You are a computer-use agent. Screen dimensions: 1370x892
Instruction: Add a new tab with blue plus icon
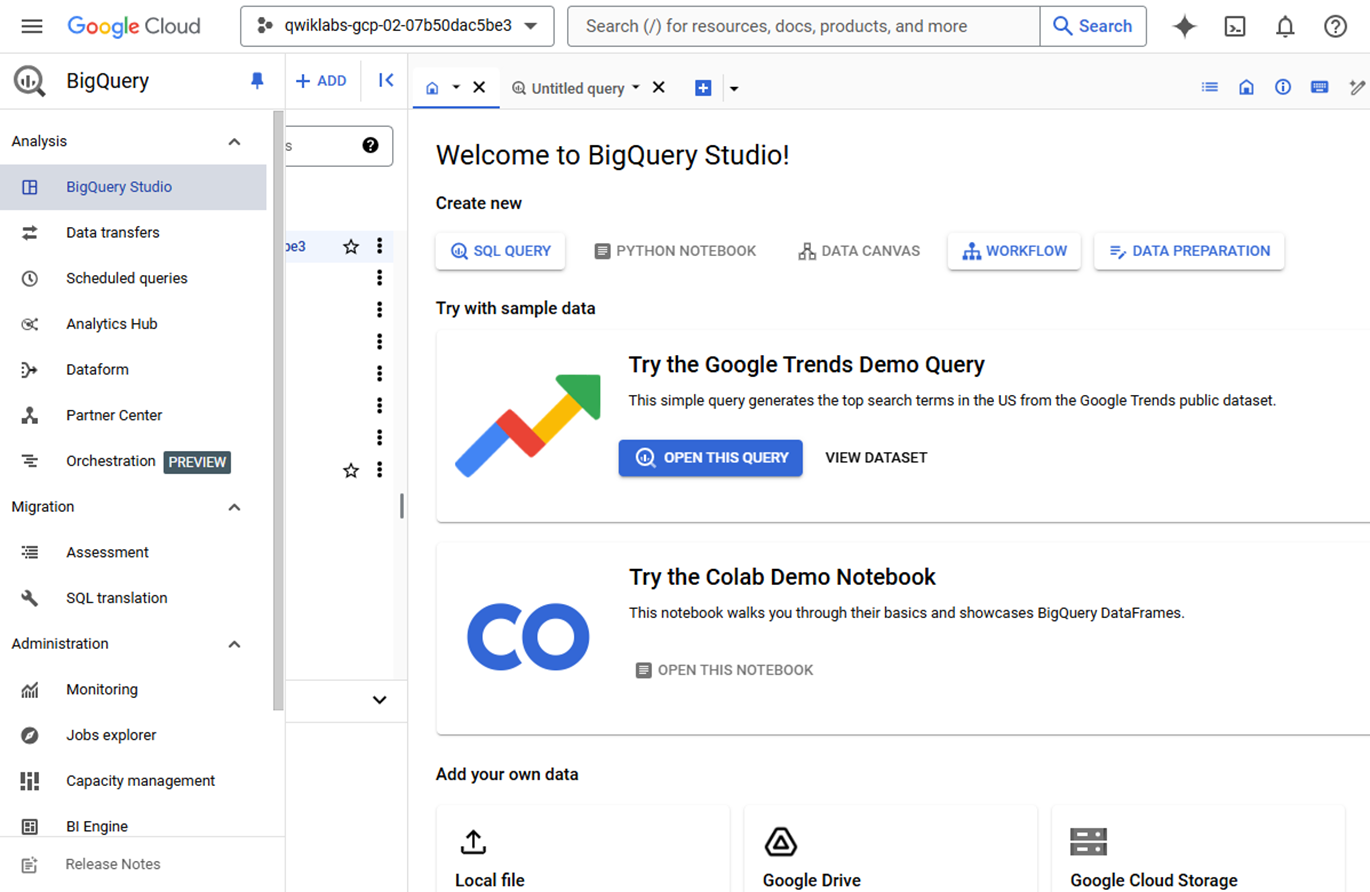703,88
